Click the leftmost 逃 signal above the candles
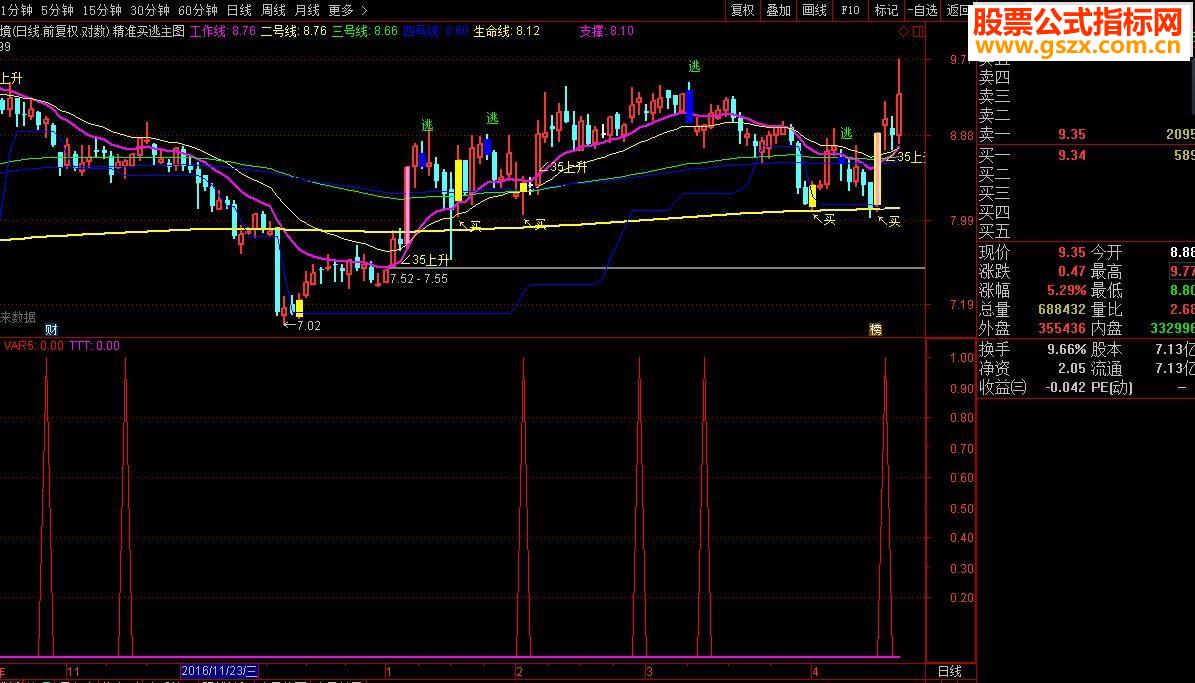Image resolution: width=1195 pixels, height=683 pixels. pos(428,125)
